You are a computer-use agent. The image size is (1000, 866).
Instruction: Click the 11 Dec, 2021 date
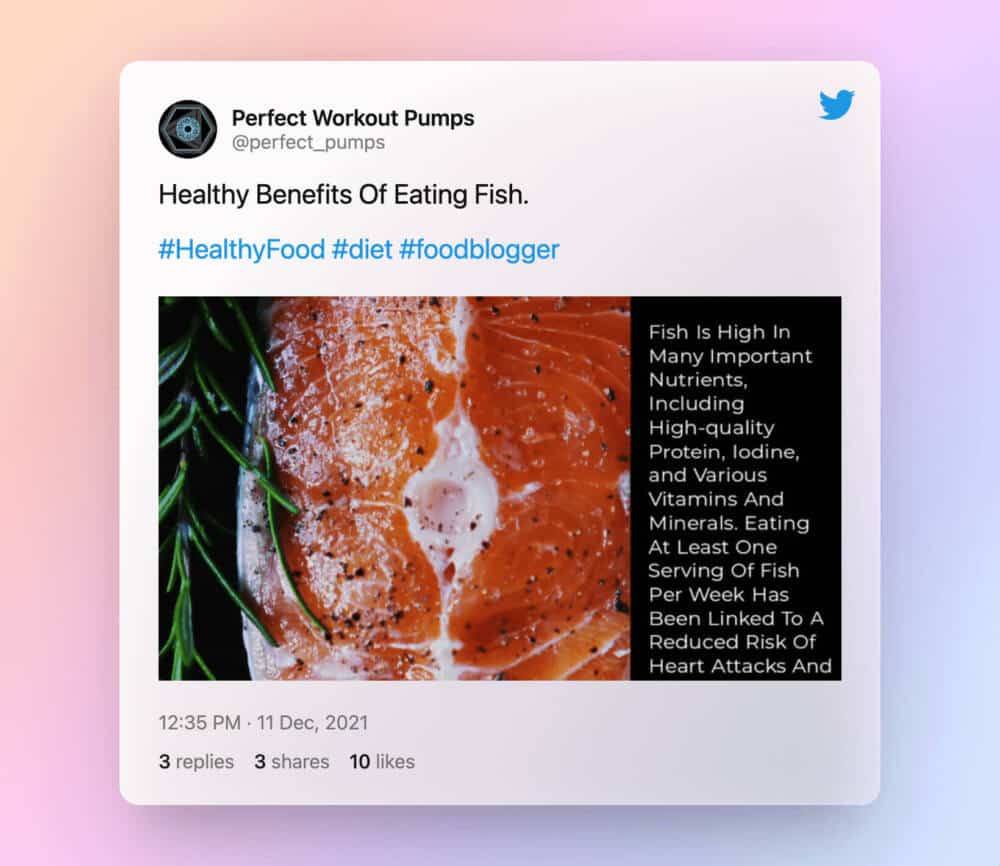(x=312, y=723)
